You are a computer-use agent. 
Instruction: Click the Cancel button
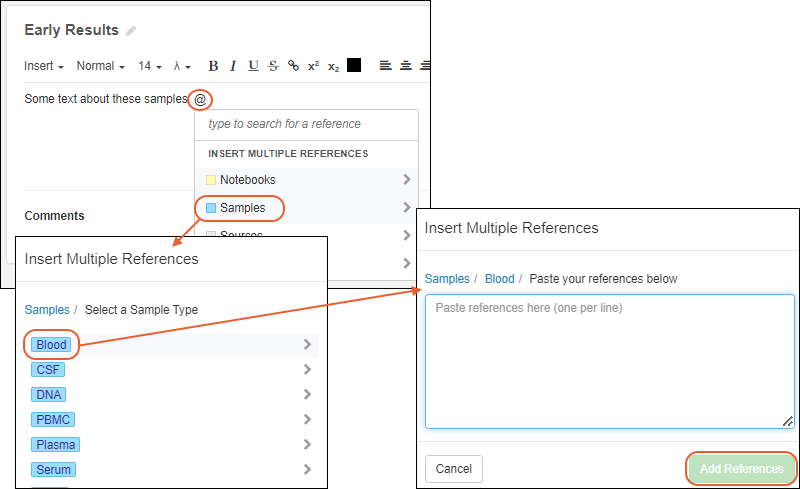[453, 469]
